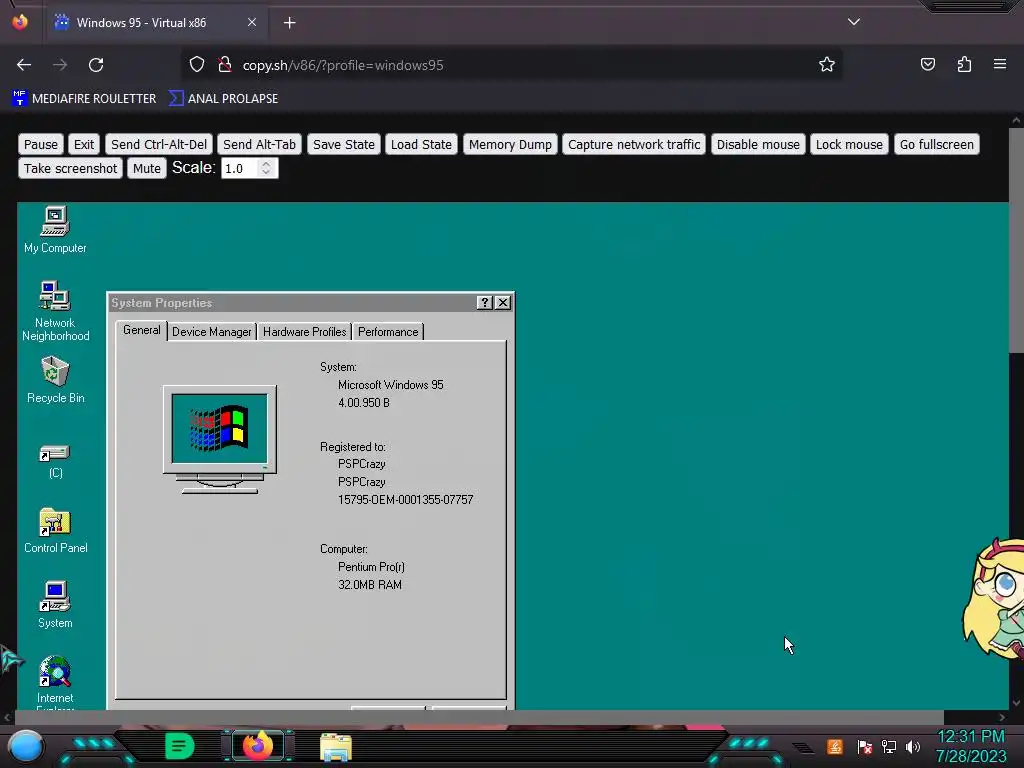This screenshot has width=1024, height=768.
Task: Click Firefox icon in taskbar
Action: pos(258,746)
